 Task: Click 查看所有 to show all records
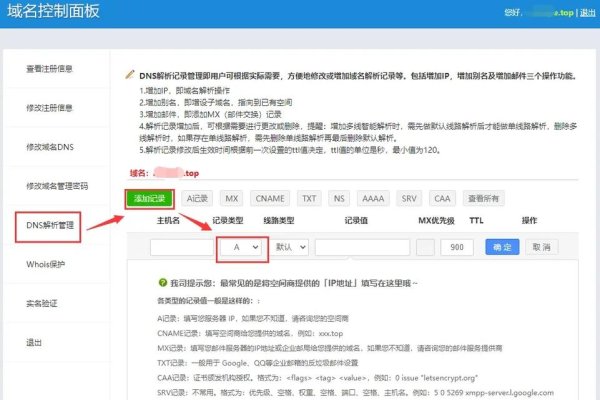pos(483,198)
